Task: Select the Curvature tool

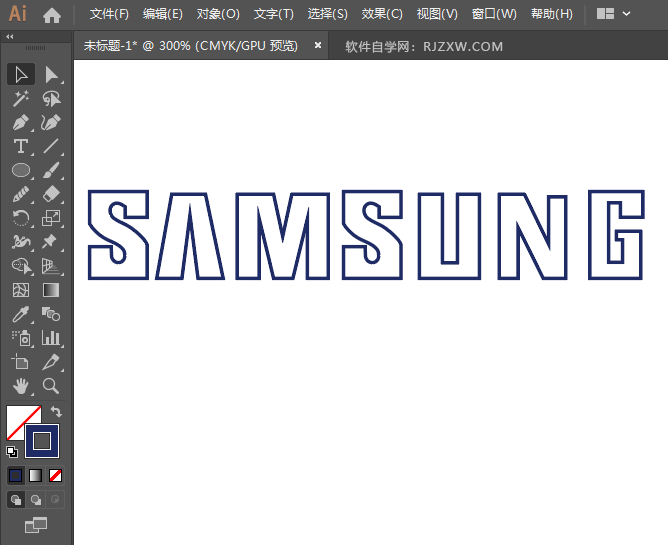Action: coord(51,122)
